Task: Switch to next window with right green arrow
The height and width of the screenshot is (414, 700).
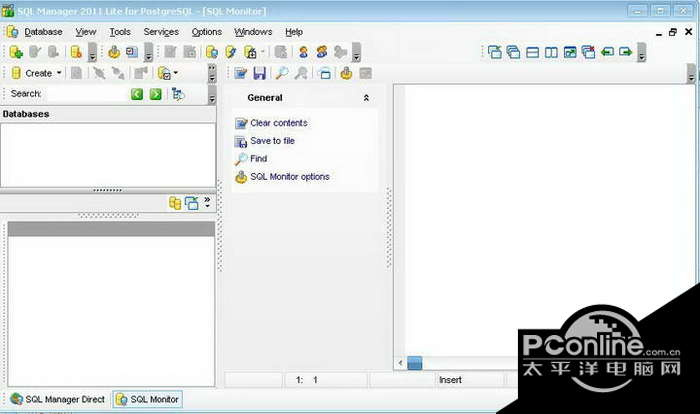Action: pos(626,52)
